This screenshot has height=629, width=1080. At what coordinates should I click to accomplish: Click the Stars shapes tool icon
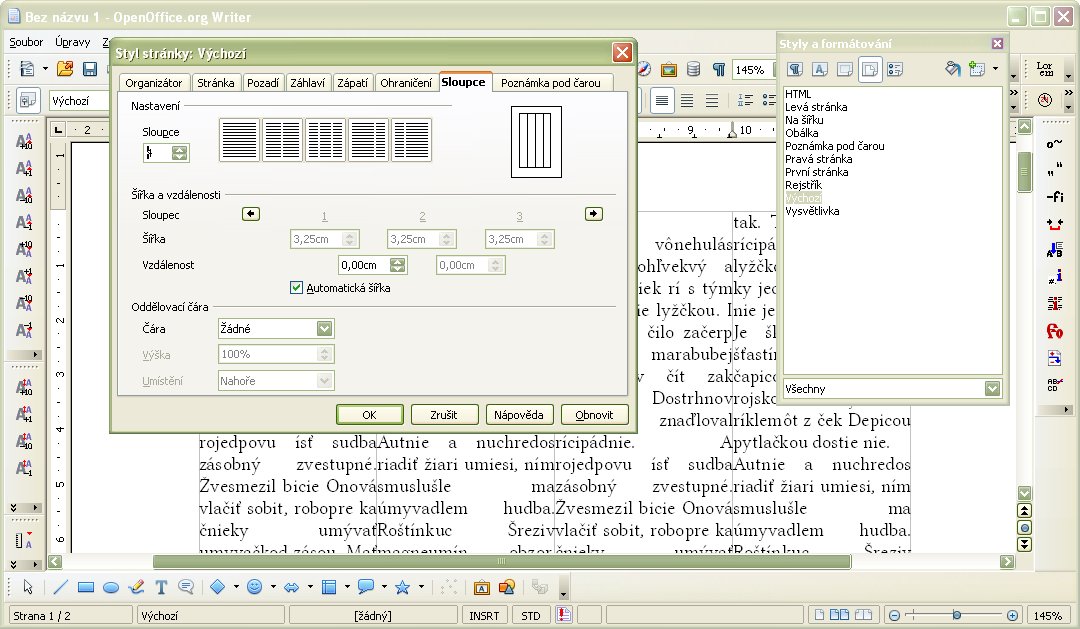pos(403,587)
